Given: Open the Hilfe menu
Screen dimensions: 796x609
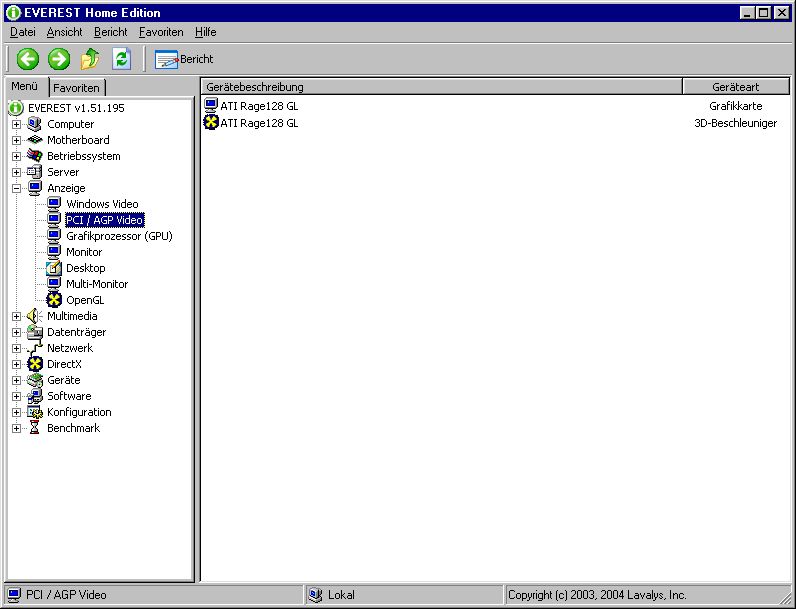Looking at the screenshot, I should (206, 32).
